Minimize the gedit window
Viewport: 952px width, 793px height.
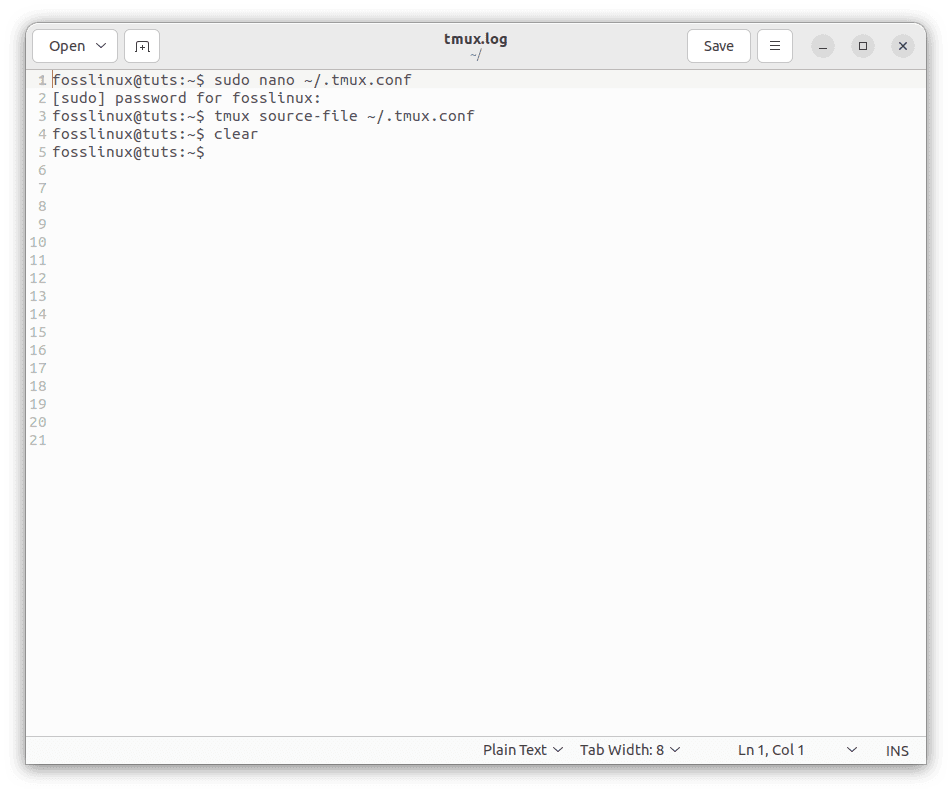[x=823, y=46]
